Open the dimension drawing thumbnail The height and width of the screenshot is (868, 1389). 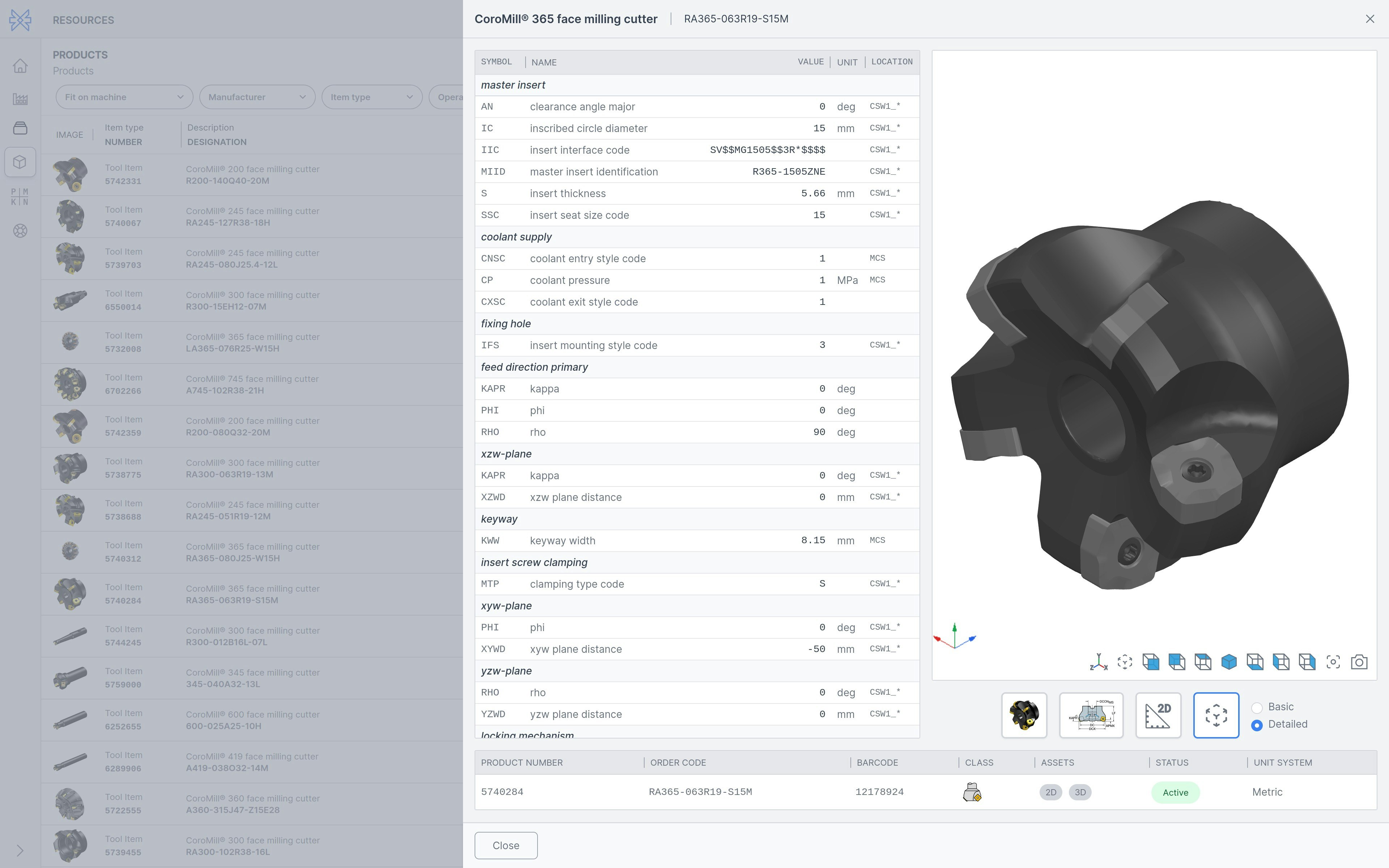(x=1091, y=715)
